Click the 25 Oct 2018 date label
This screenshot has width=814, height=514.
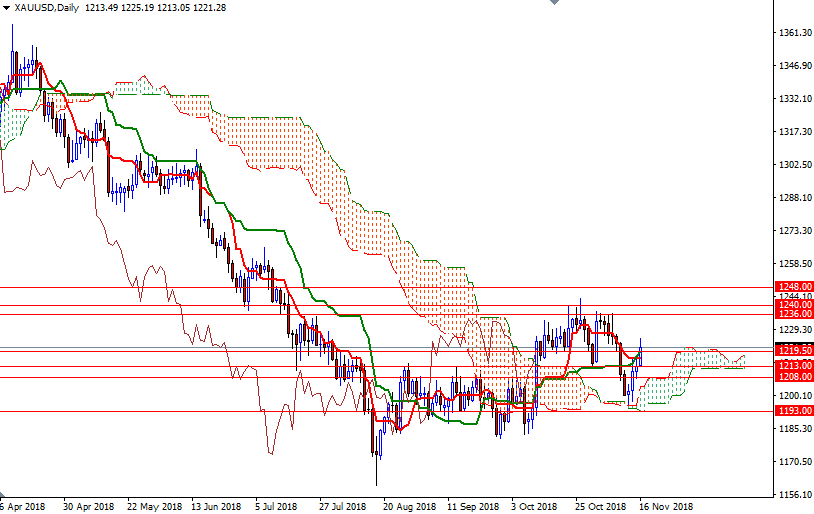click(x=601, y=506)
